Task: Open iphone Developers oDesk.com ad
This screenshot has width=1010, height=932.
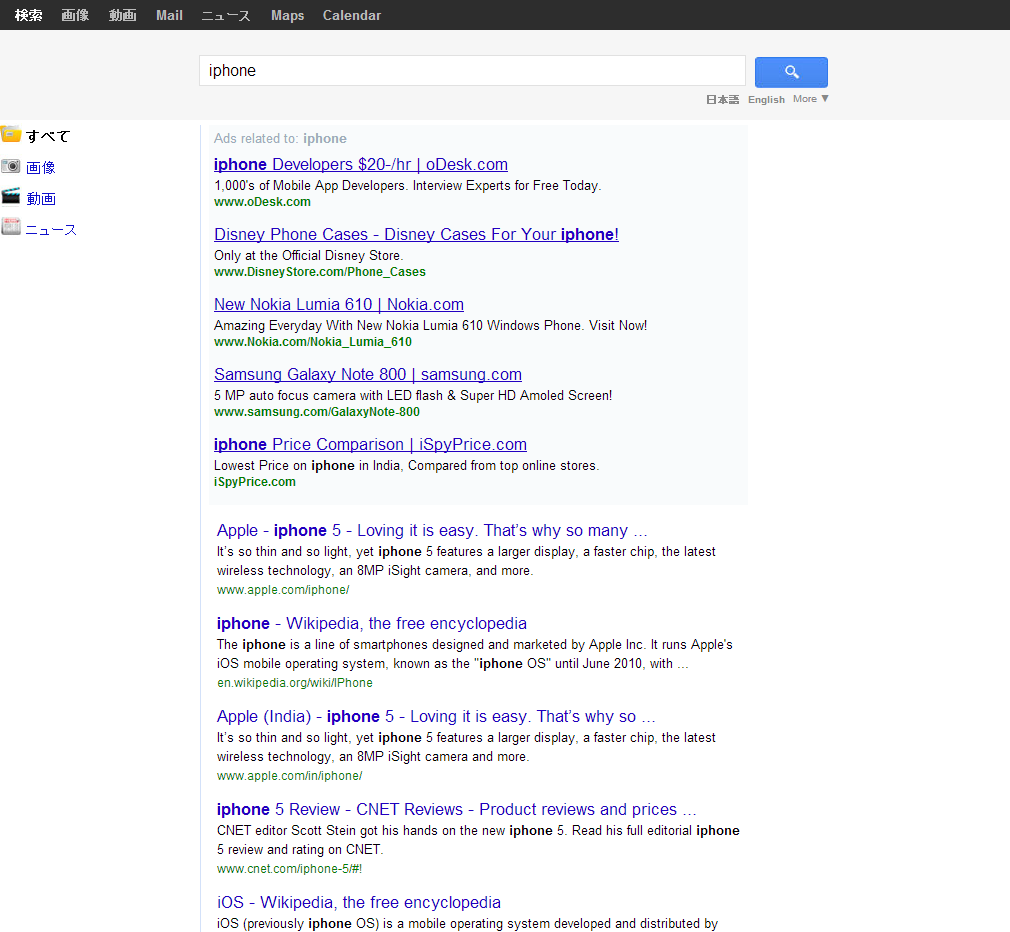Action: click(x=361, y=164)
